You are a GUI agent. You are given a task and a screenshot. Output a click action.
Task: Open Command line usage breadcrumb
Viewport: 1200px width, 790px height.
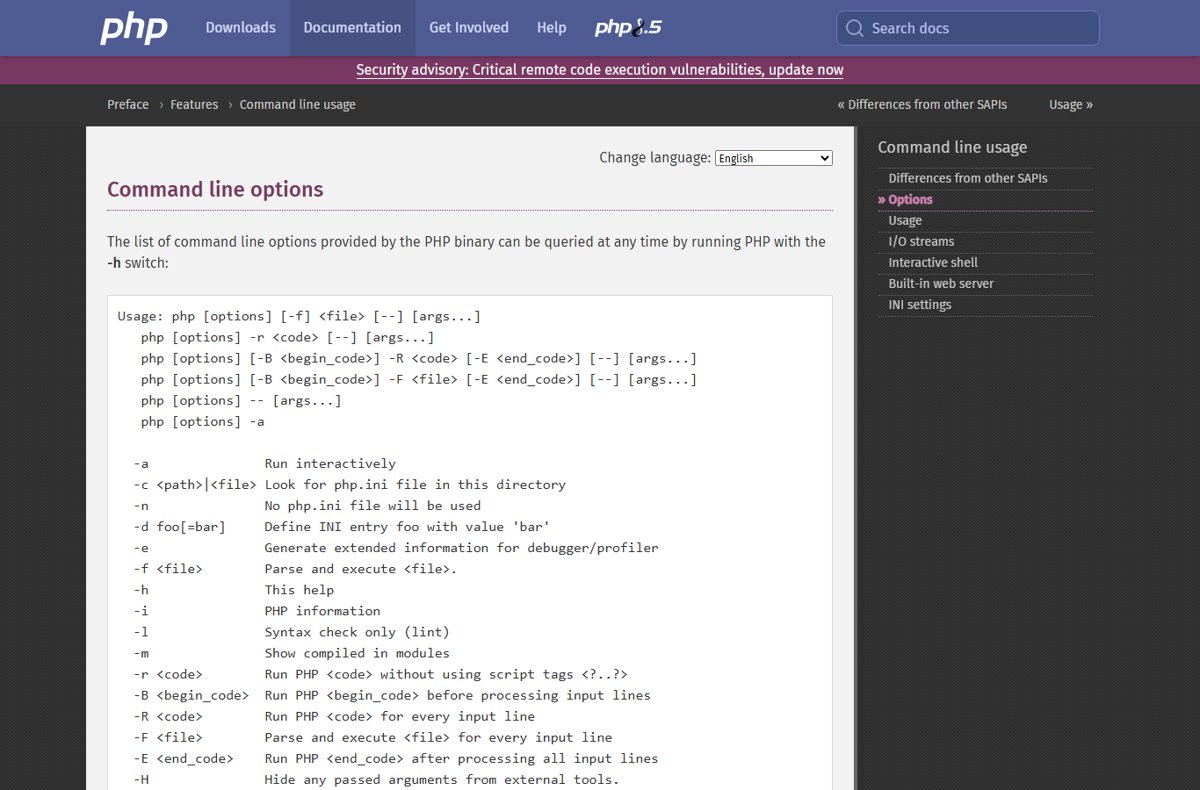[297, 104]
